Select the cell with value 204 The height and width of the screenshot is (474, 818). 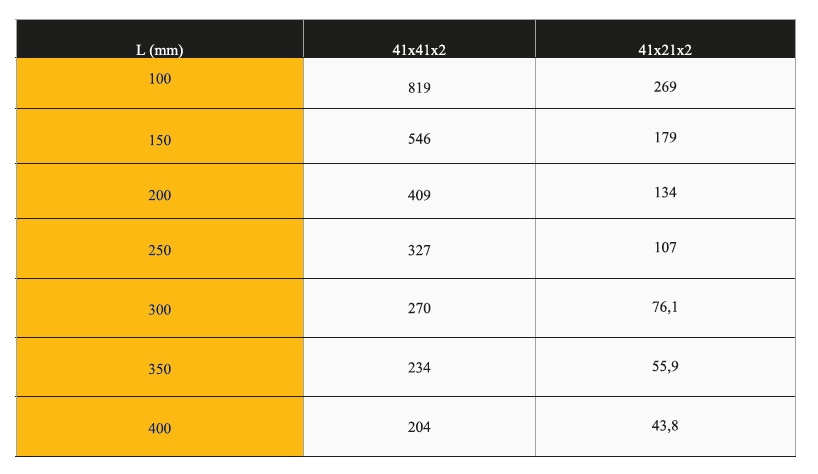(419, 427)
